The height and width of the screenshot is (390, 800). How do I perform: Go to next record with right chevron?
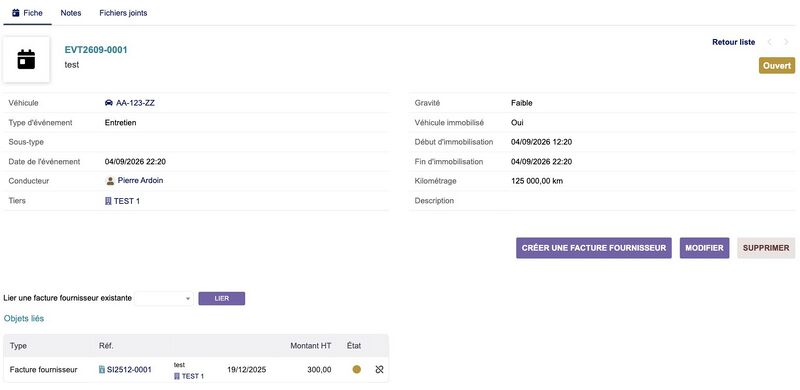pos(786,42)
